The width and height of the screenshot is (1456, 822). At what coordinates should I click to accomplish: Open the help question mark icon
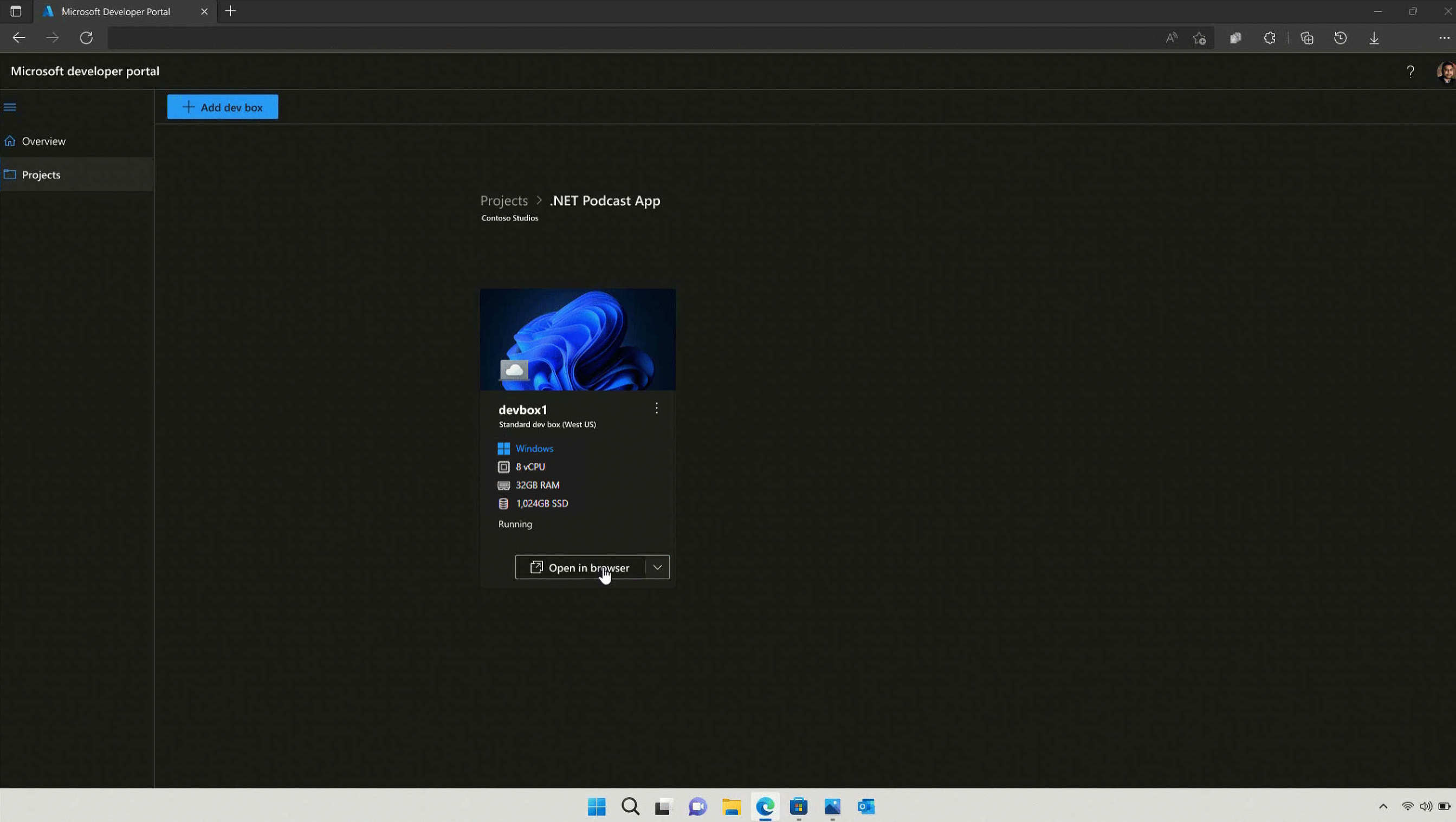click(1410, 71)
